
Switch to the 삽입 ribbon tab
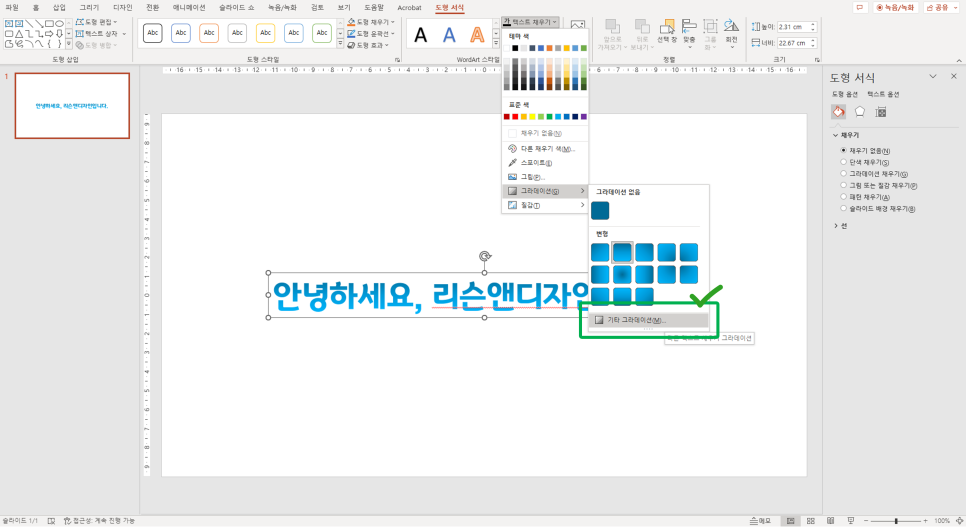point(59,7)
